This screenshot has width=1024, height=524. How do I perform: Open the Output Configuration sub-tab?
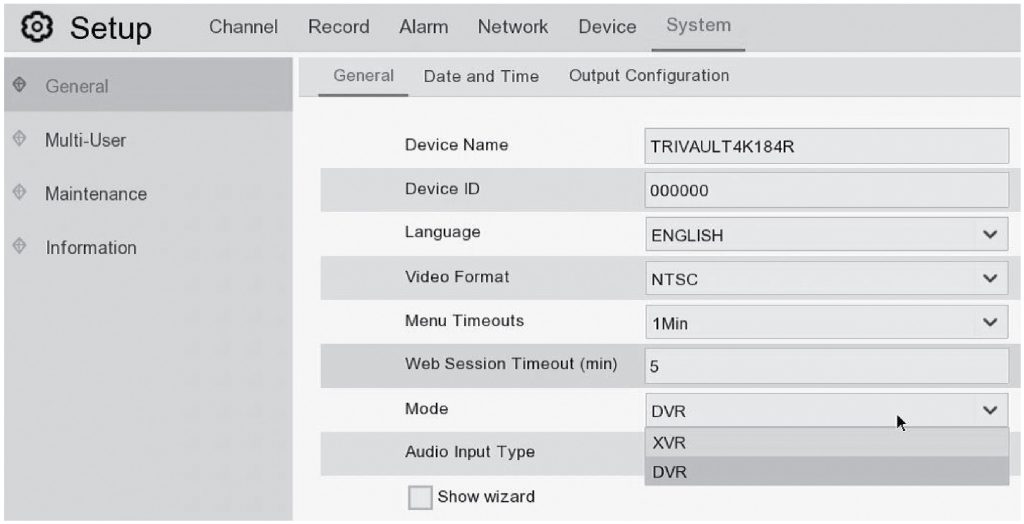(649, 76)
